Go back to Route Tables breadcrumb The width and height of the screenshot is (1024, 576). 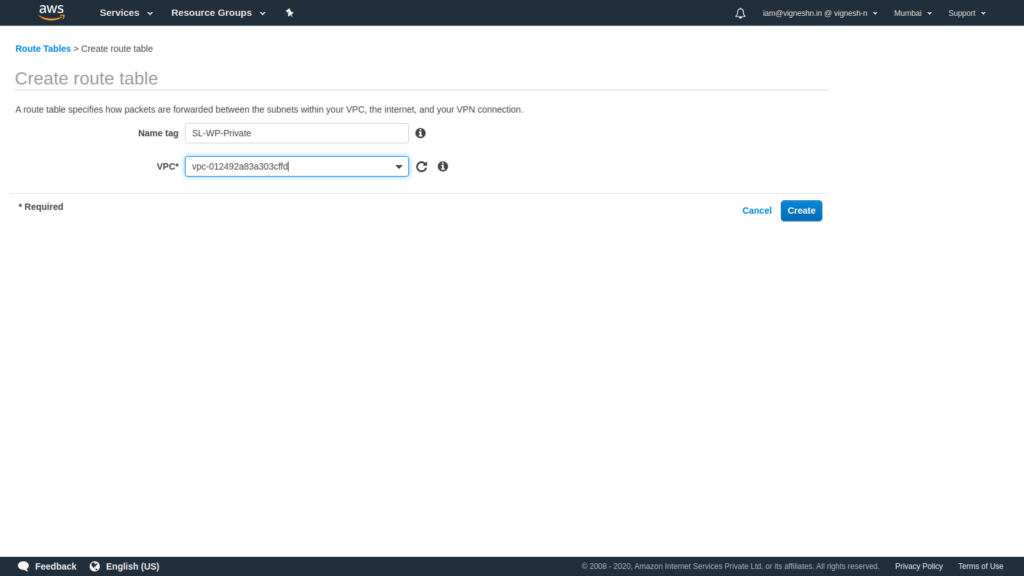click(x=43, y=49)
